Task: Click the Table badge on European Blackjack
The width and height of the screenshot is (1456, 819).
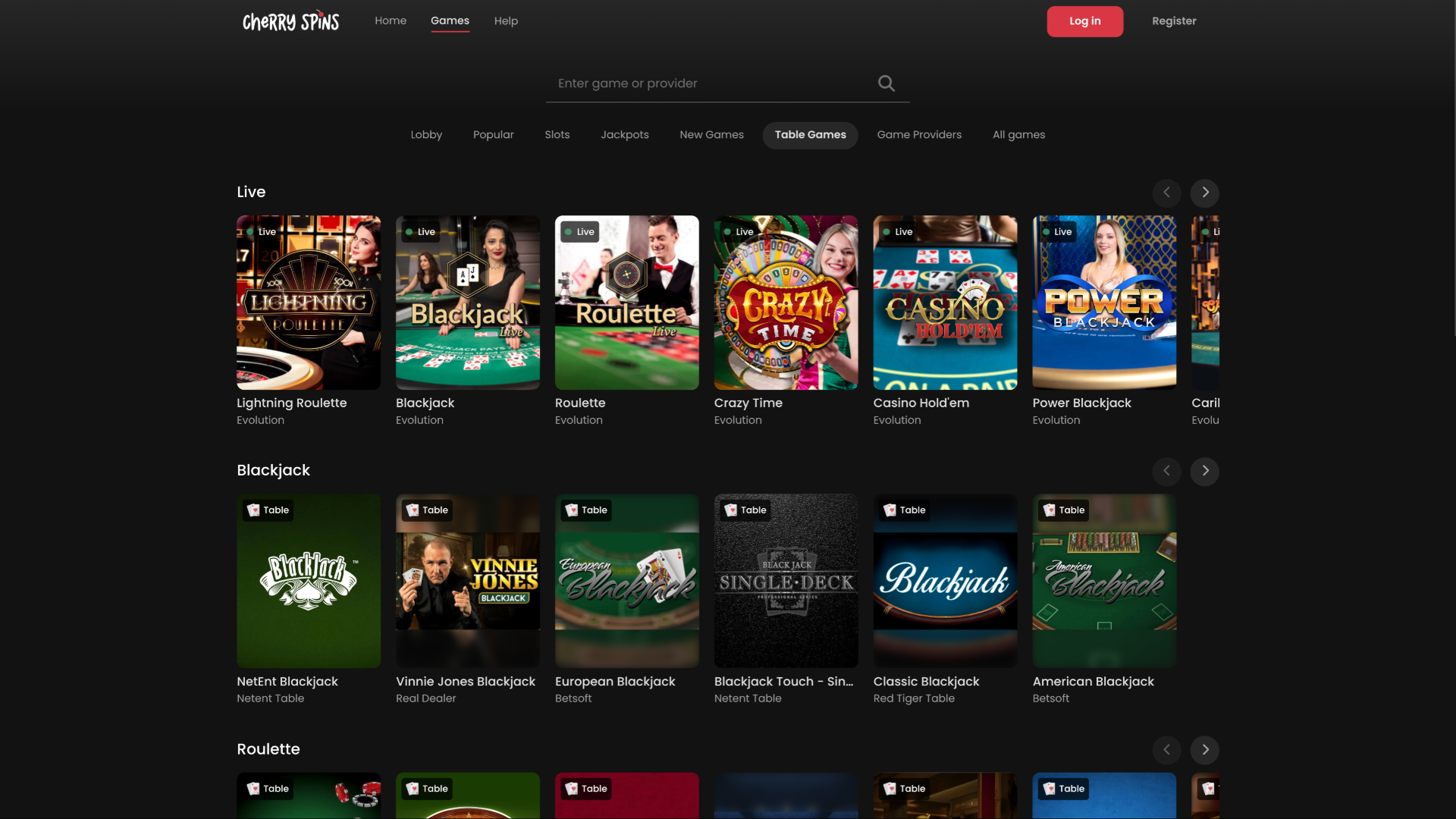Action: [x=585, y=510]
